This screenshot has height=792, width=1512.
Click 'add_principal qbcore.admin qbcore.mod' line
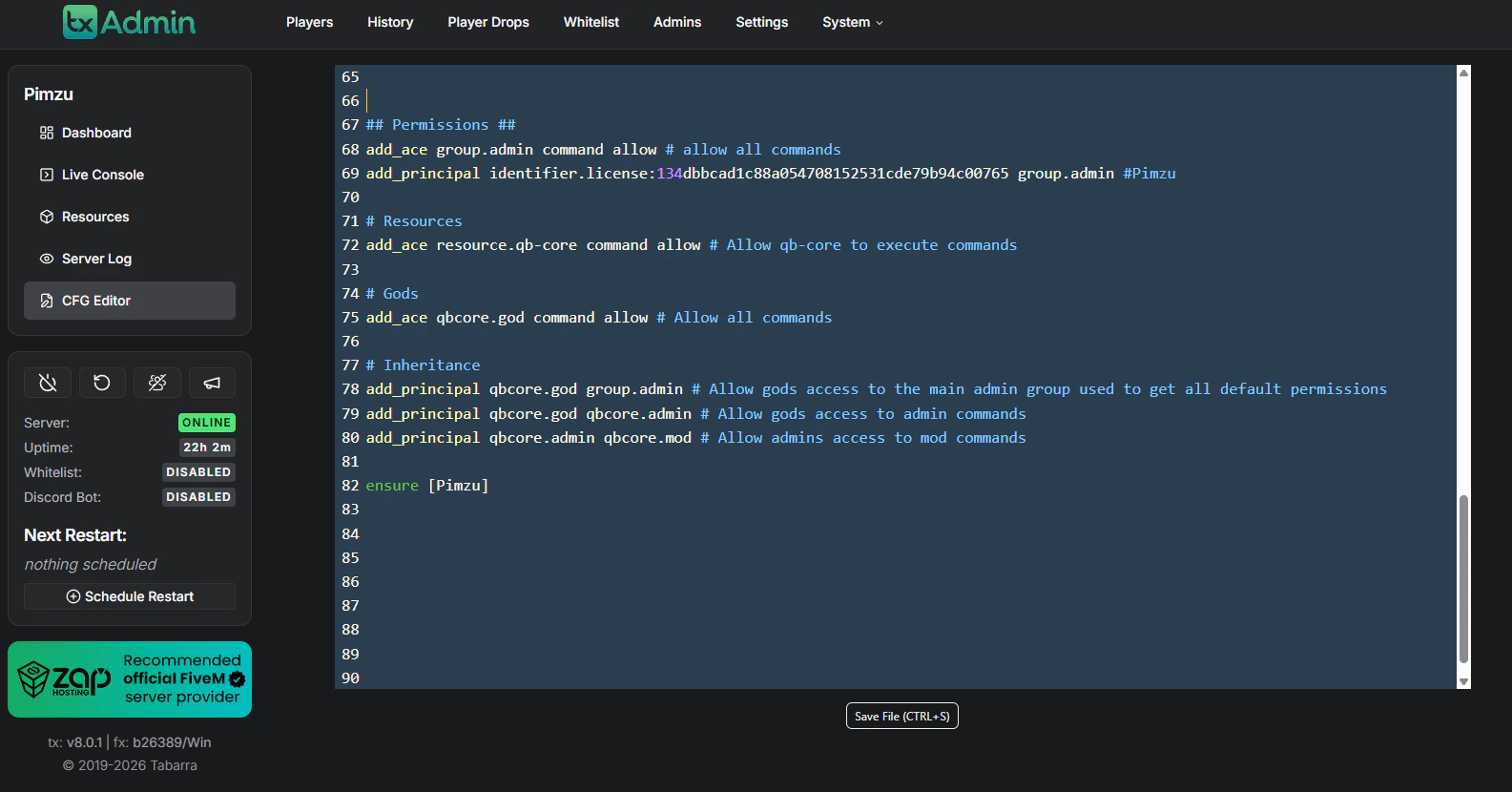click(x=696, y=437)
